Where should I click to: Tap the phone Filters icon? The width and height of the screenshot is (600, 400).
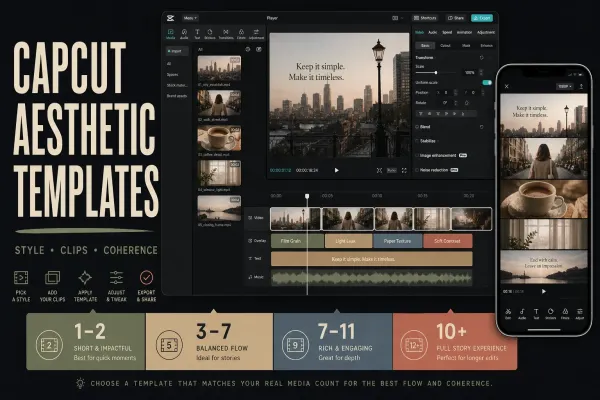pos(565,312)
